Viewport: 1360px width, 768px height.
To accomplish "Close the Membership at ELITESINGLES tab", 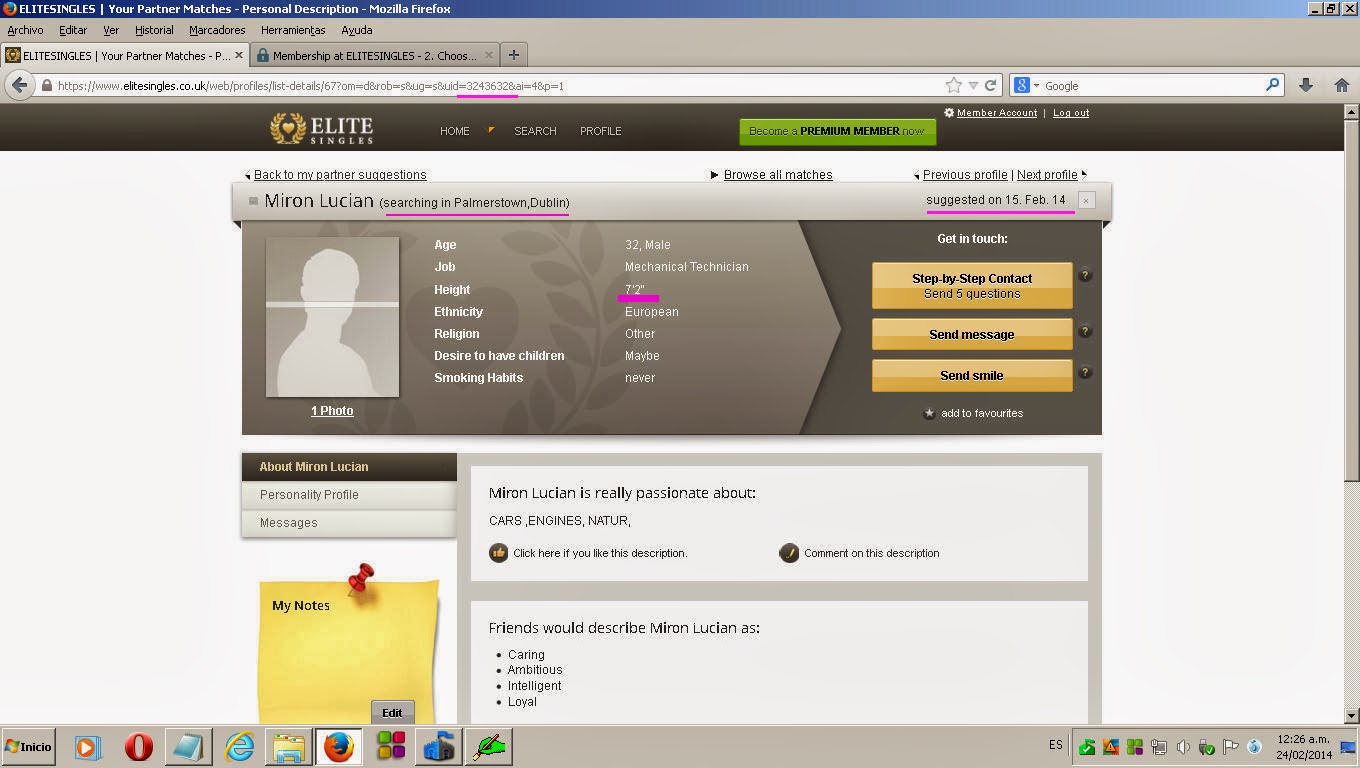I will pos(489,55).
